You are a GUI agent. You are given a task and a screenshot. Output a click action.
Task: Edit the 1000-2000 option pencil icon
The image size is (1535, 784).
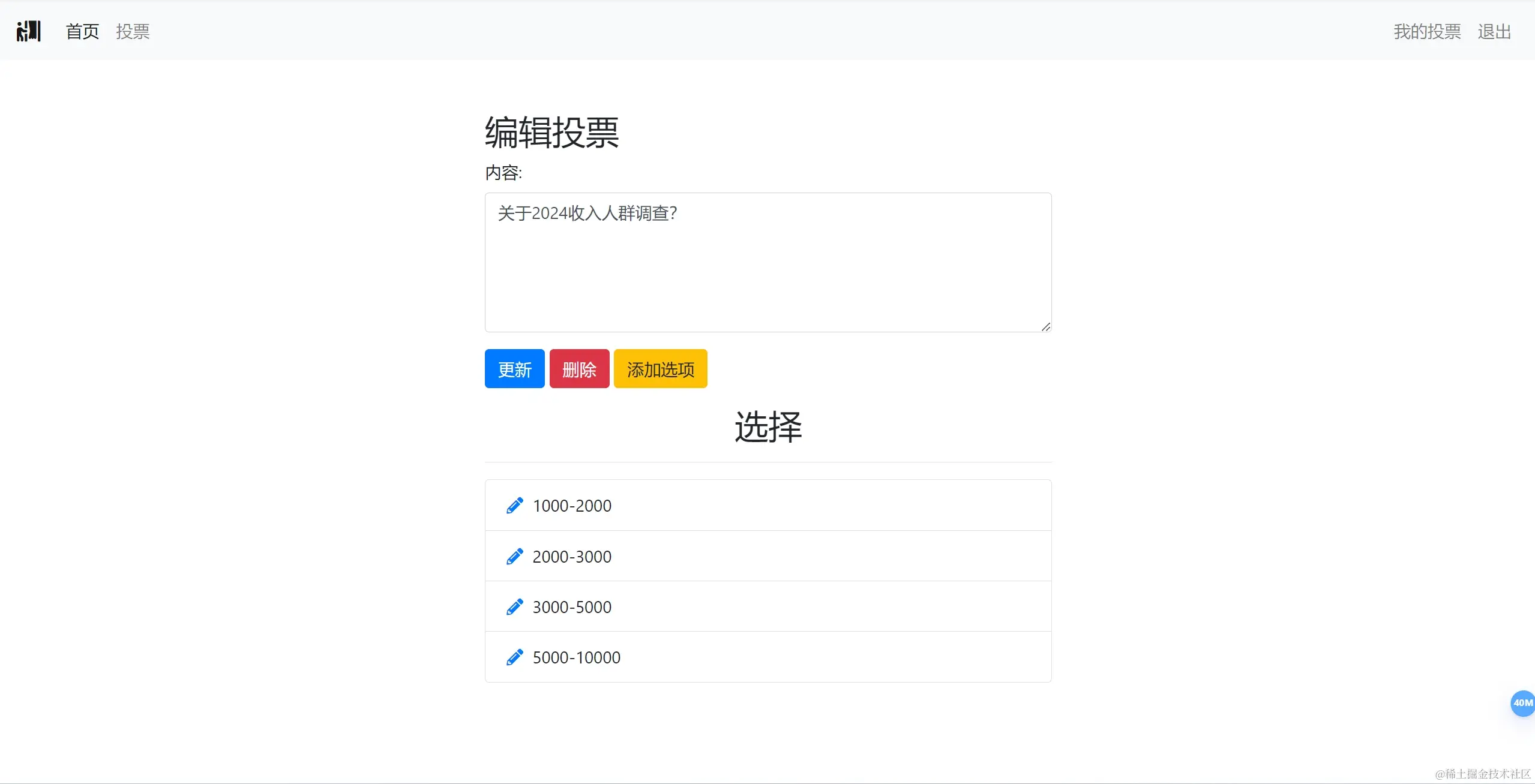[514, 506]
